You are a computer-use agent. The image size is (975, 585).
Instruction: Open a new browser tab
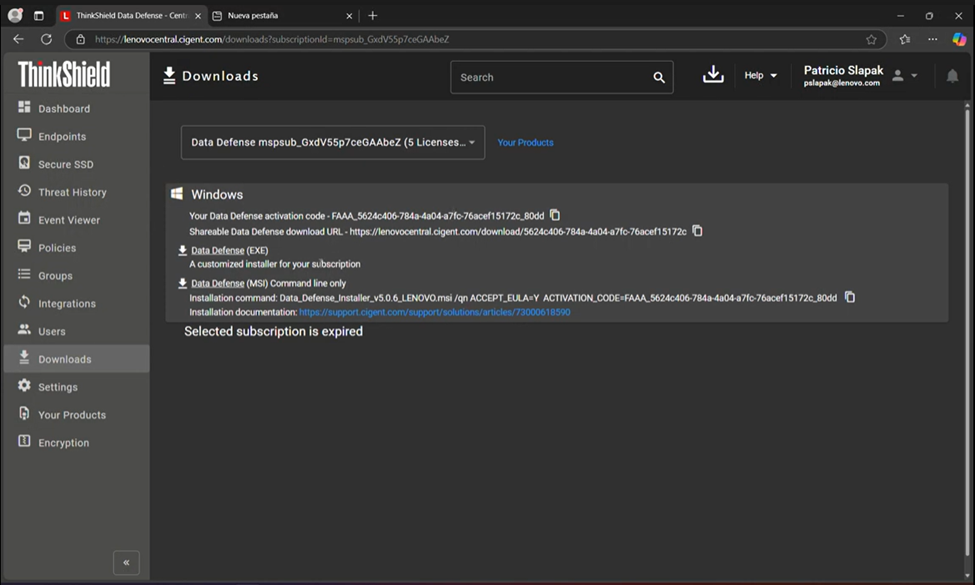pos(372,16)
